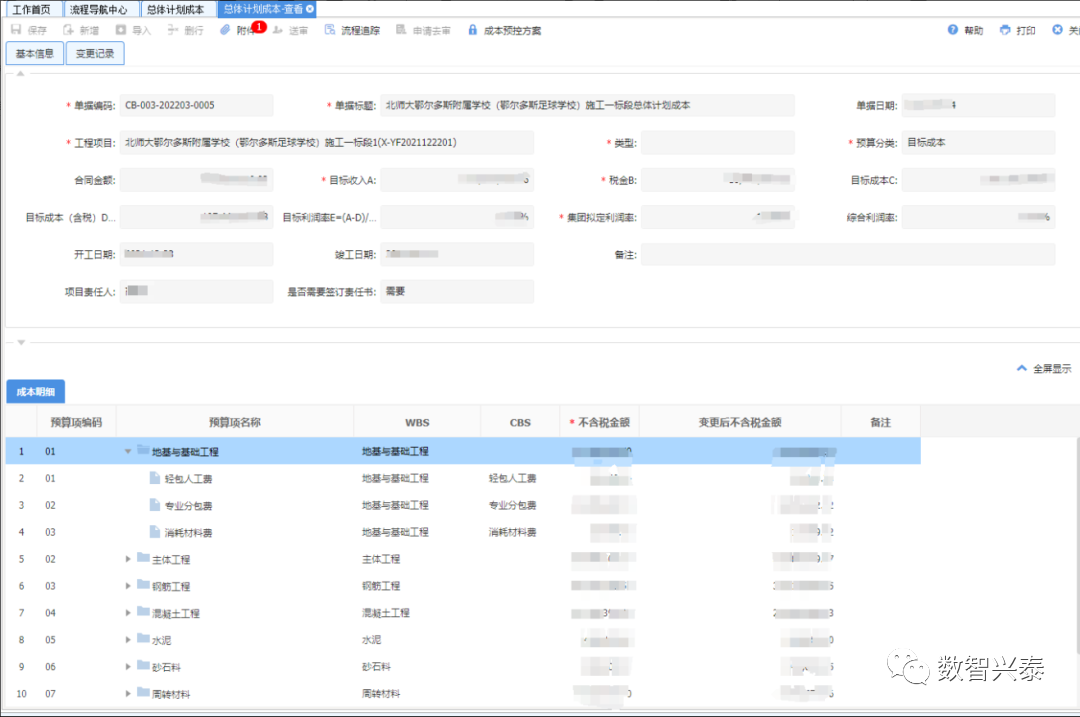Click the 备注 remarks input field
The width and height of the screenshot is (1080, 717).
tap(847, 255)
